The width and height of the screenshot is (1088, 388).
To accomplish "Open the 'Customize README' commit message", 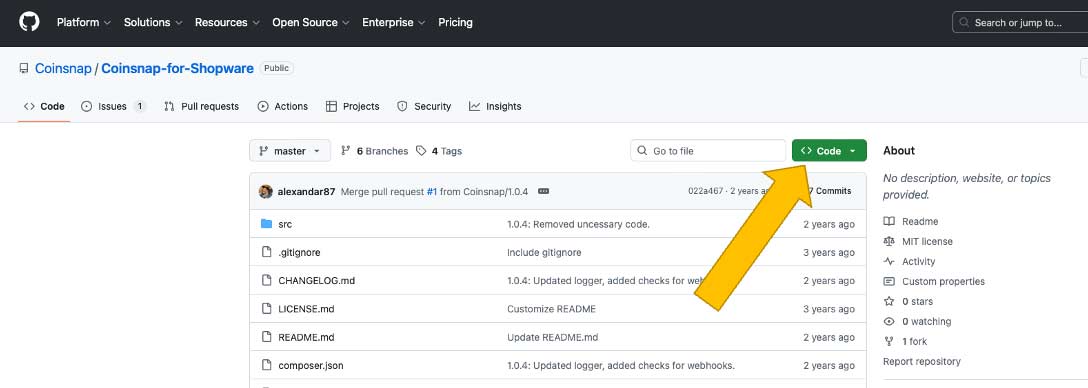I will pos(552,309).
